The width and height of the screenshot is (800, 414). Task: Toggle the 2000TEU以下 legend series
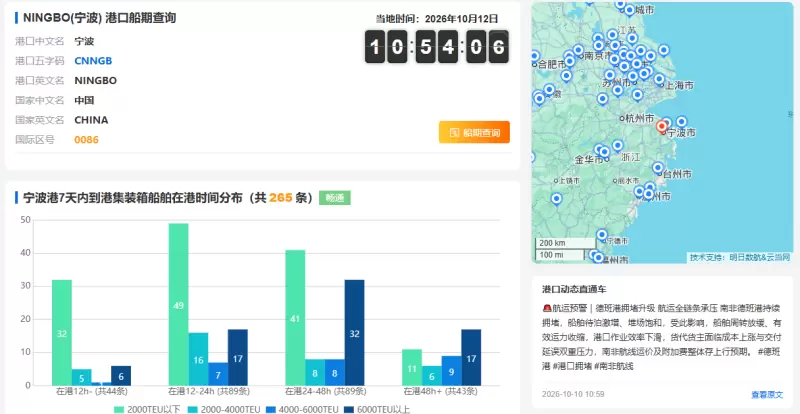pyautogui.click(x=147, y=409)
